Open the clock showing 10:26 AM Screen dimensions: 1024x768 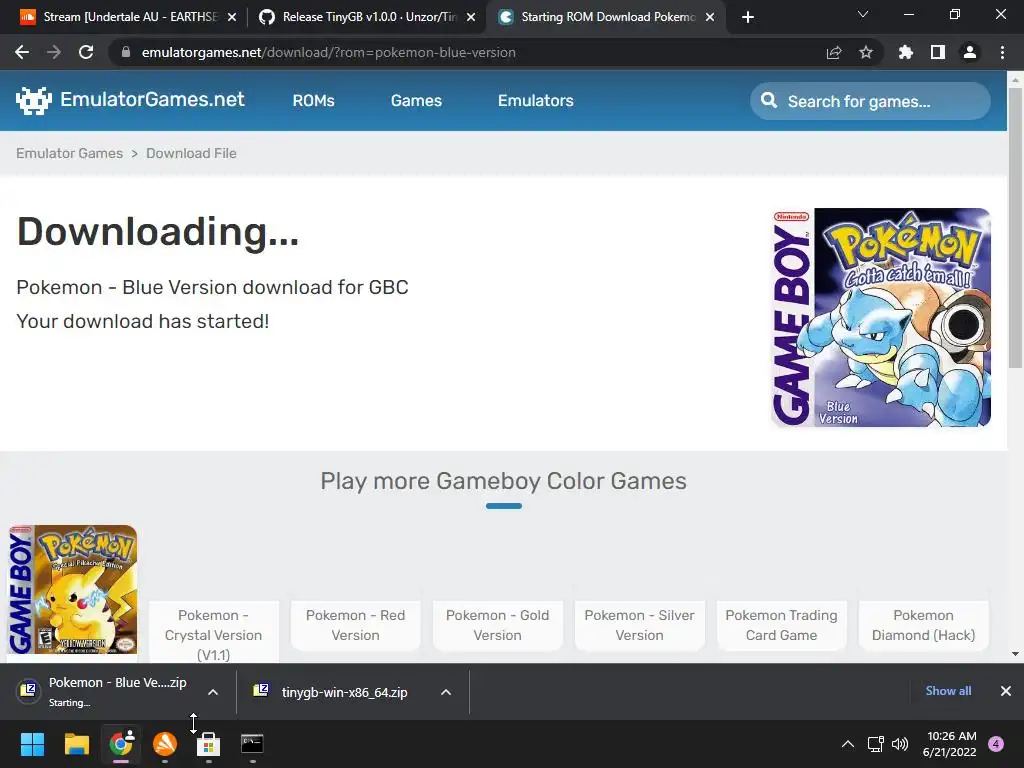click(x=950, y=744)
